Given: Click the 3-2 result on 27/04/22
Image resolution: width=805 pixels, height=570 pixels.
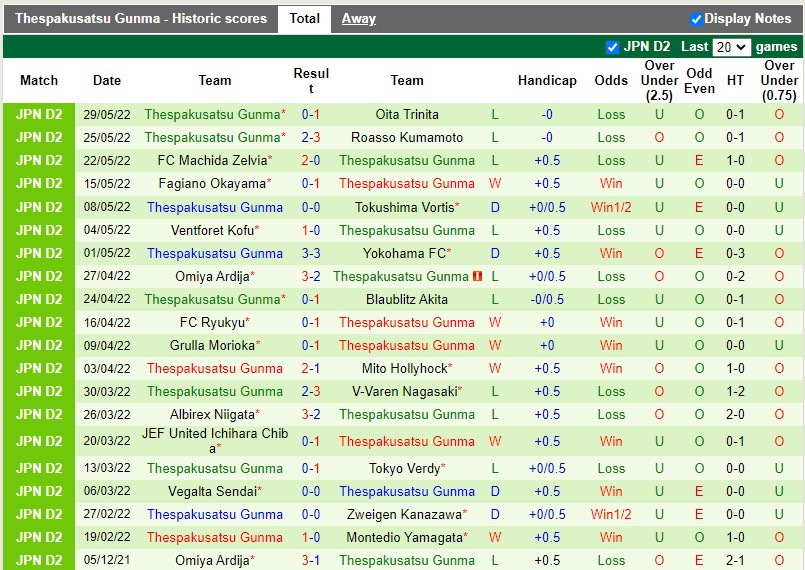Looking at the screenshot, I should (311, 276).
